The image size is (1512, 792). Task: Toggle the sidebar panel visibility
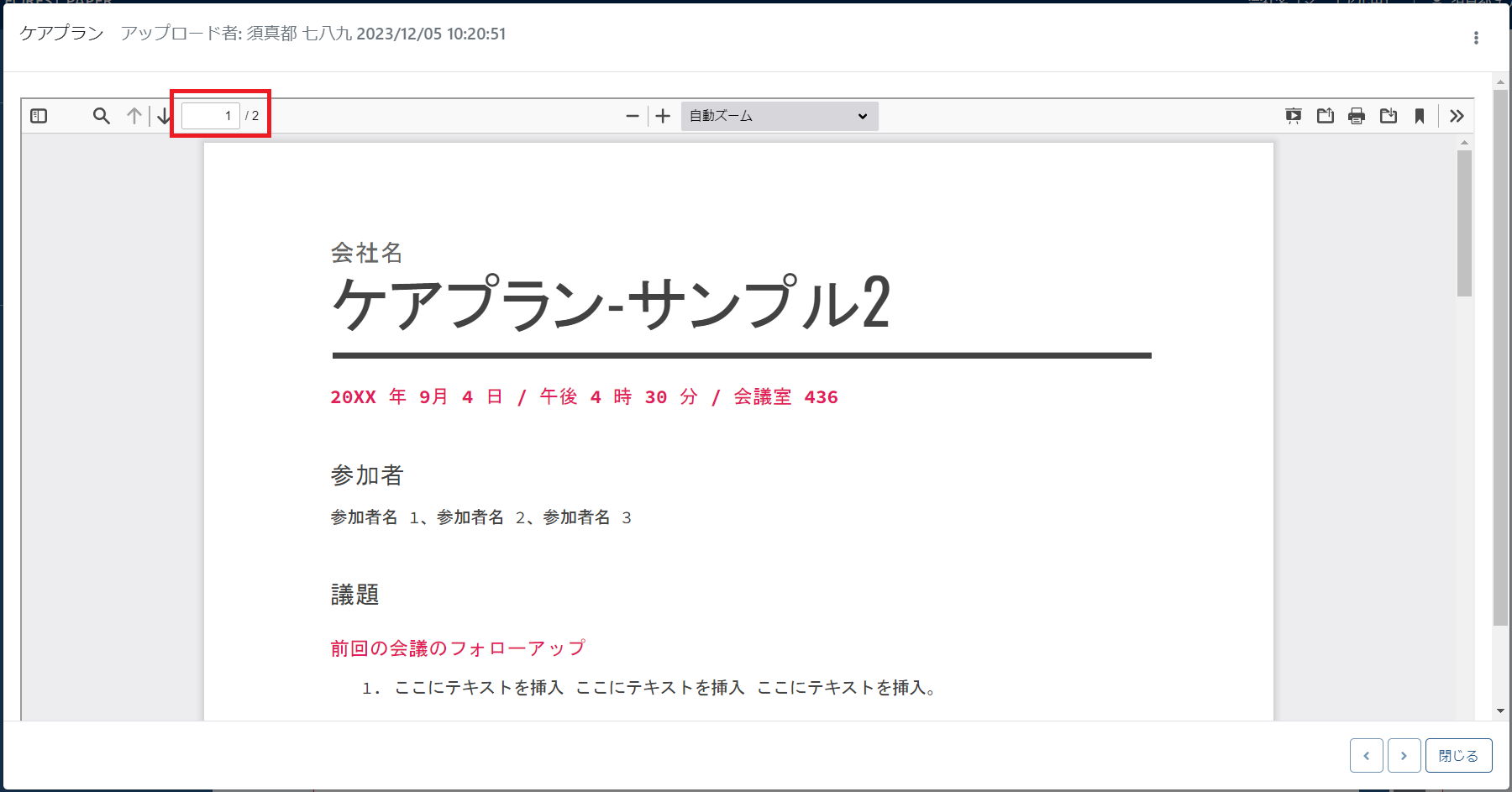(39, 116)
